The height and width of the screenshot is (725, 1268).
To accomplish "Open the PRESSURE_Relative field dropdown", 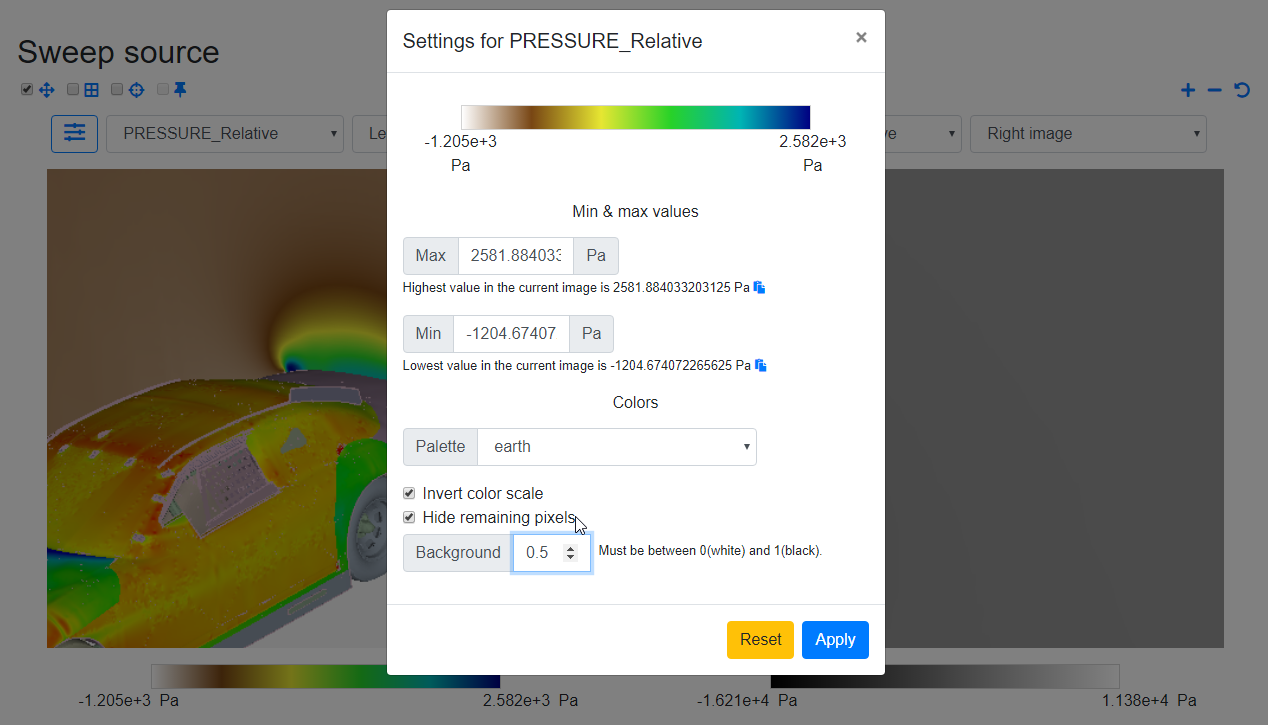I will pyautogui.click(x=225, y=134).
